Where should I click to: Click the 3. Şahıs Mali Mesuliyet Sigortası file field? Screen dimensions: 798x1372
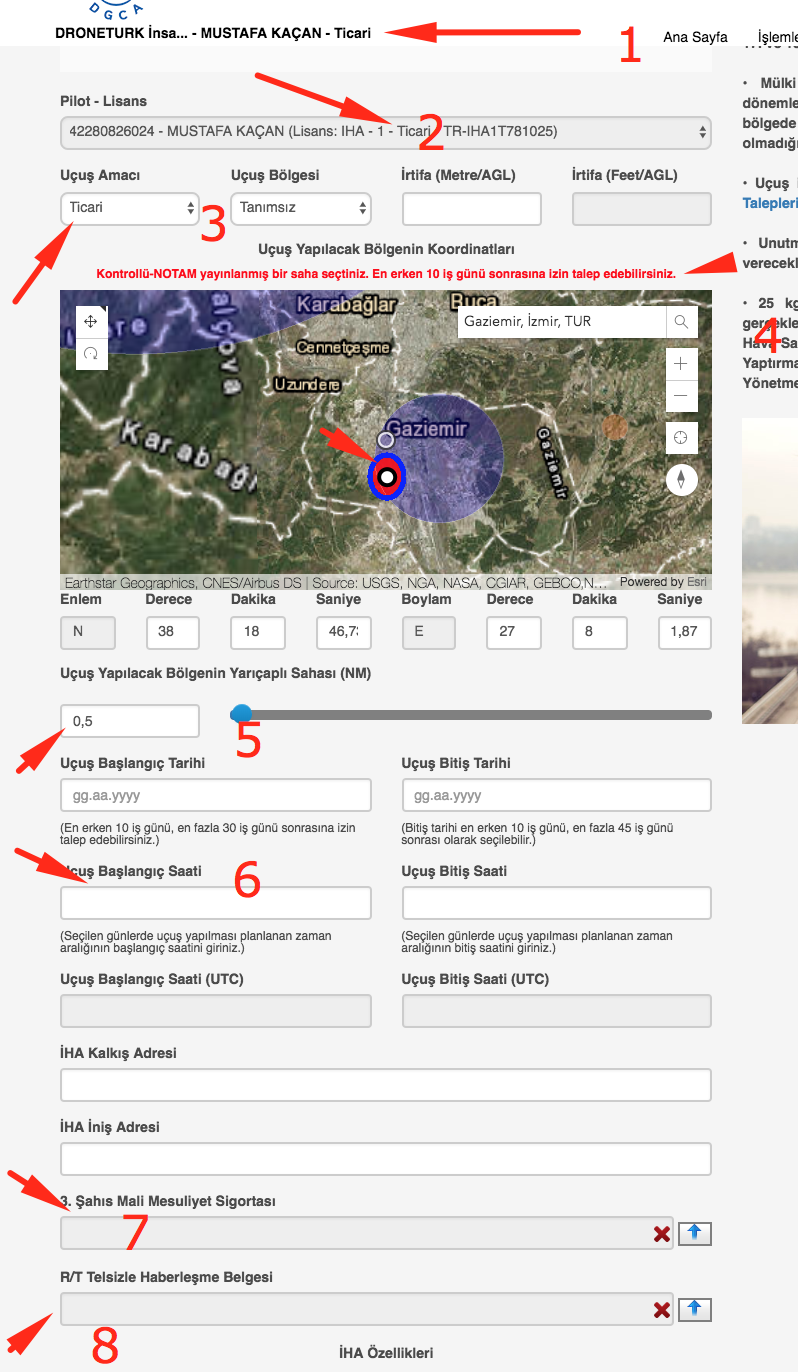coord(368,1233)
